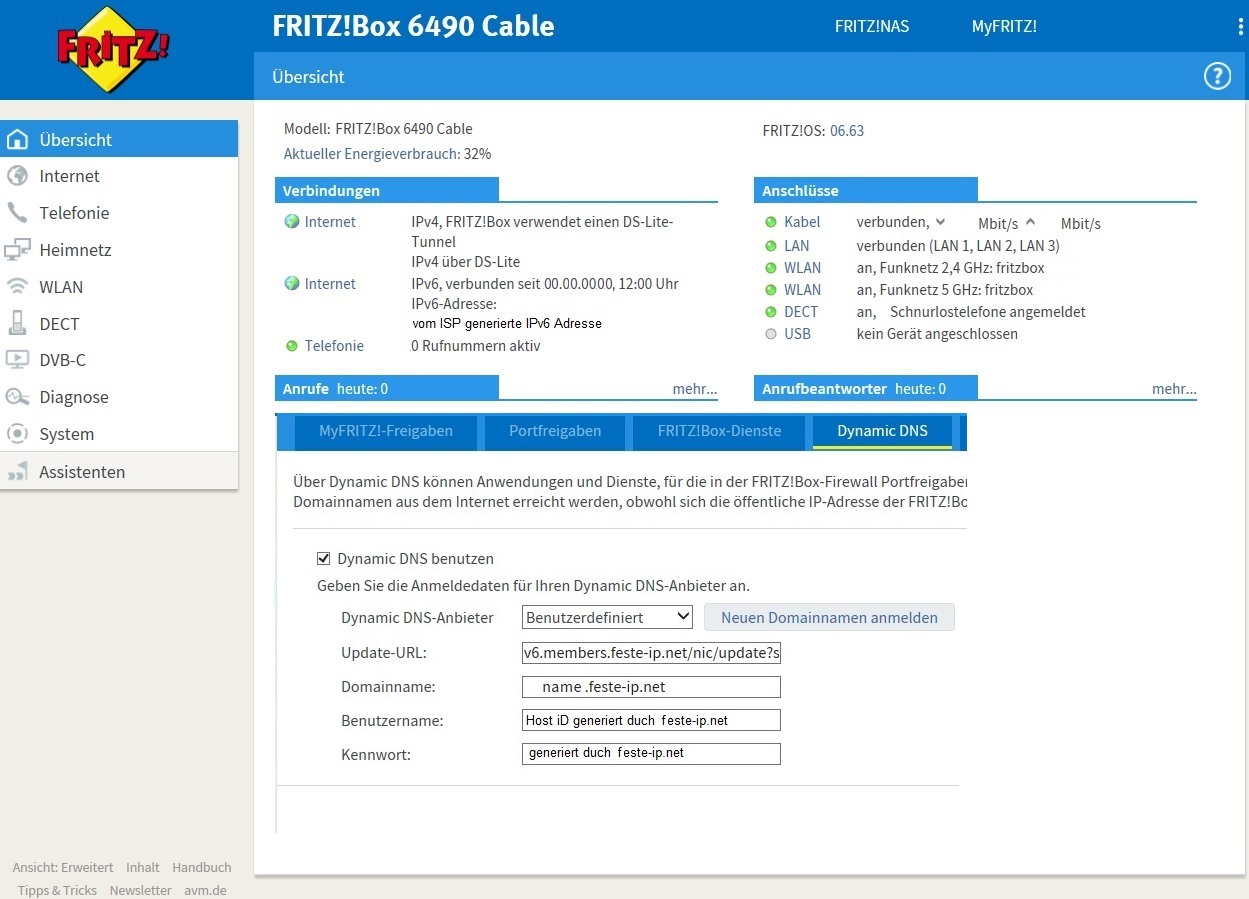
Task: Uncheck Dynamic DNS benutzen checkbox
Action: point(323,559)
